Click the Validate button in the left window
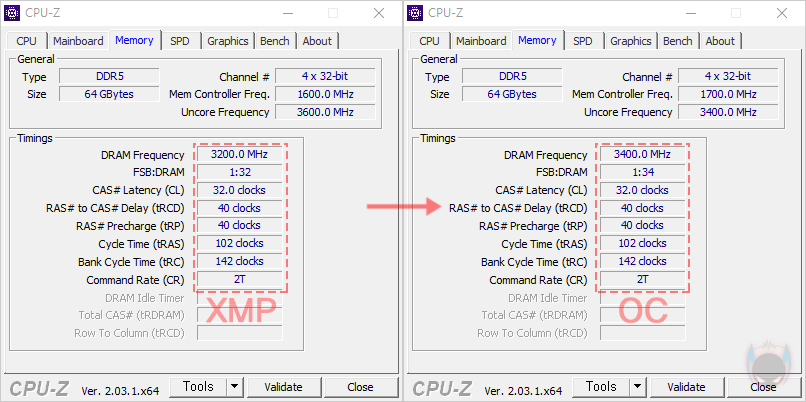This screenshot has height=402, width=806. [x=283, y=387]
